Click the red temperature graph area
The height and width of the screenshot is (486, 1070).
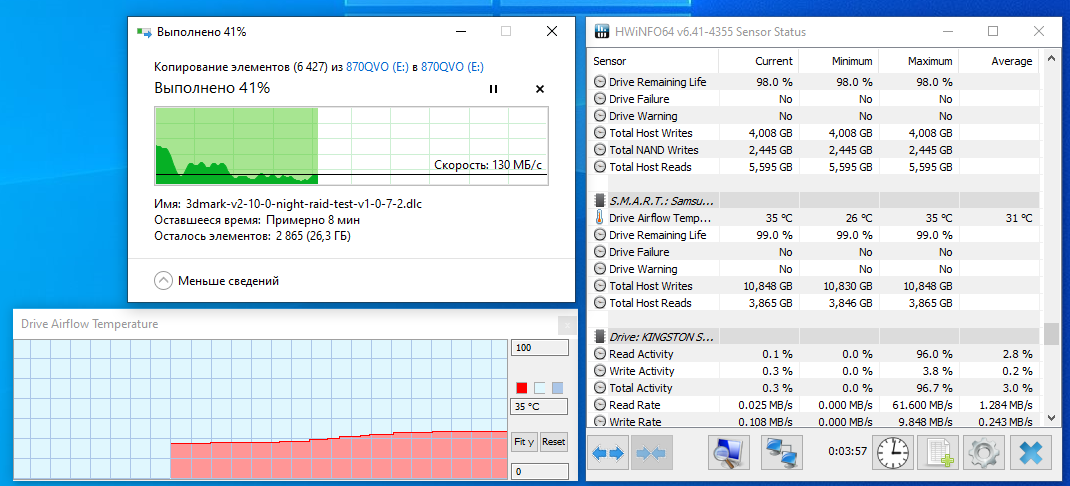(338, 455)
